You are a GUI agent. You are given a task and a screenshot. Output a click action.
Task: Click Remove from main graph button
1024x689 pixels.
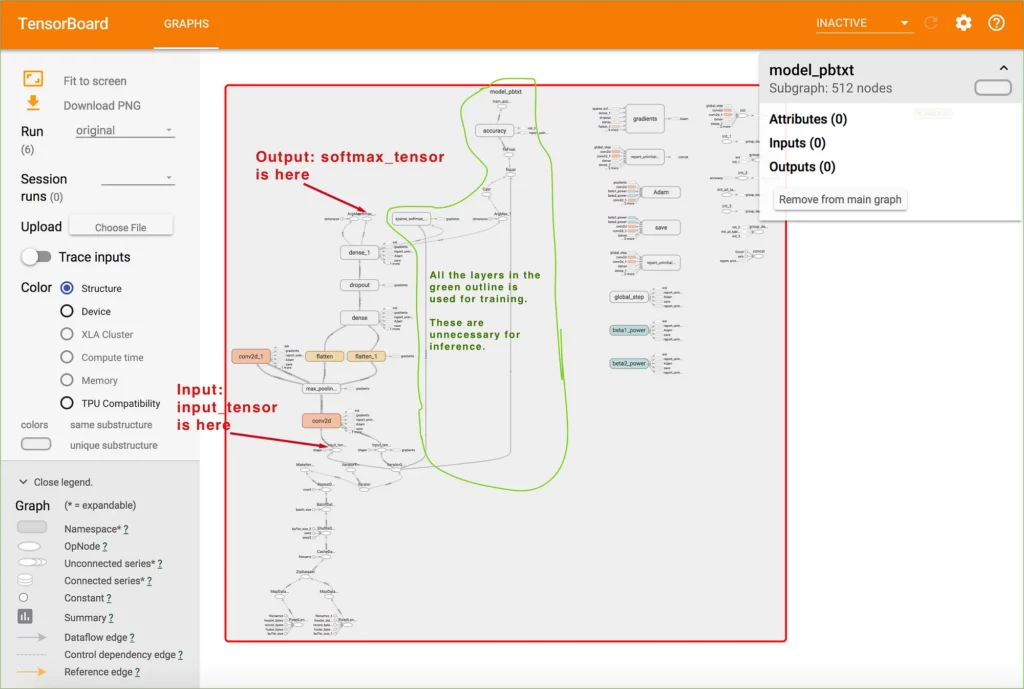tap(840, 199)
